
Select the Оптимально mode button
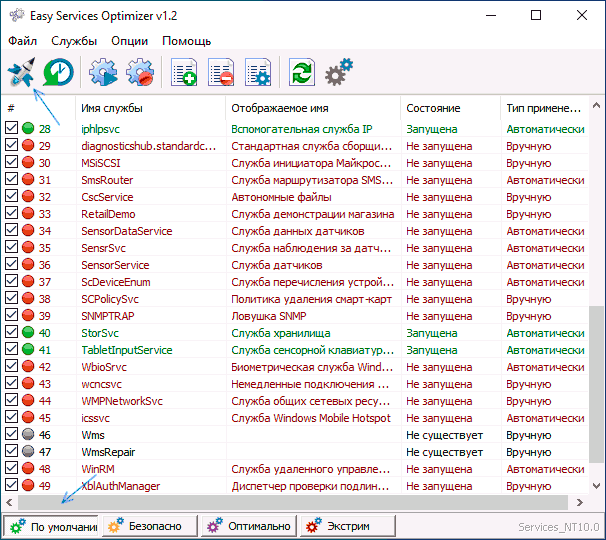(249, 526)
